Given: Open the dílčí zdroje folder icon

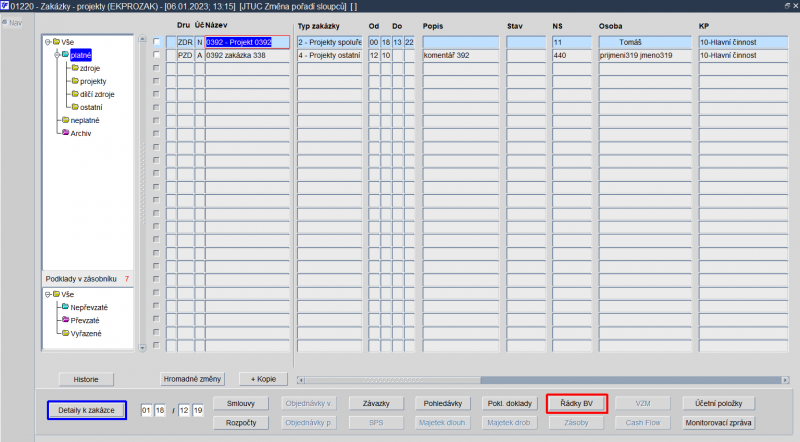Looking at the screenshot, I should coord(75,94).
